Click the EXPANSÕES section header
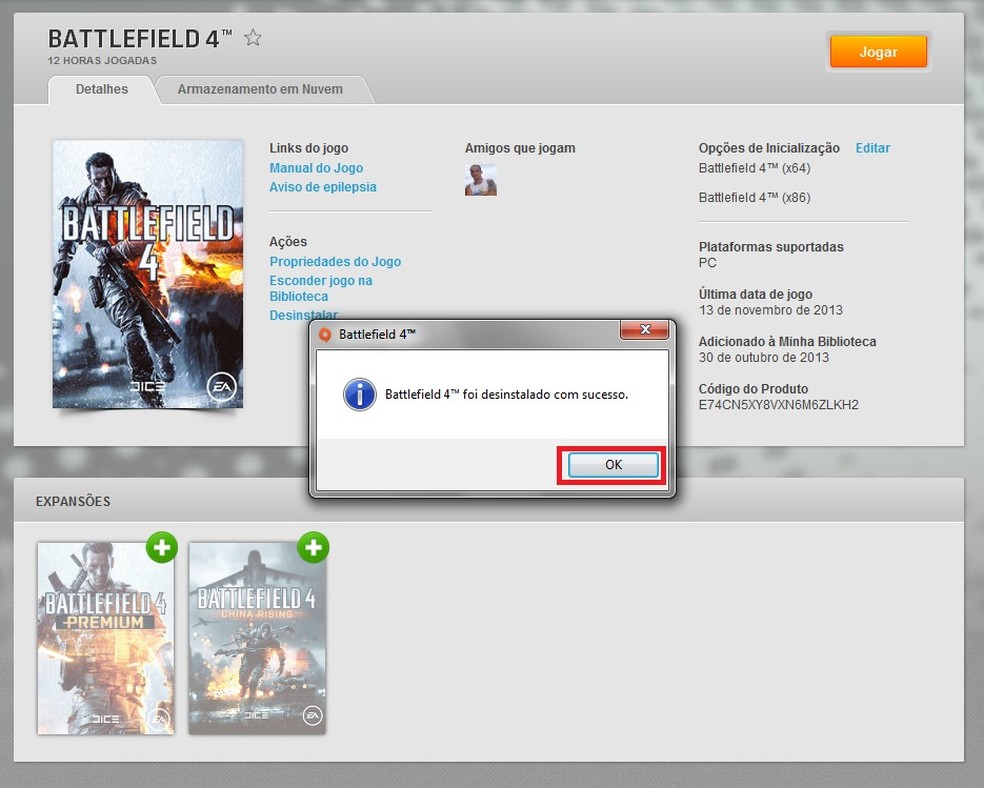The image size is (984, 788). tap(73, 501)
